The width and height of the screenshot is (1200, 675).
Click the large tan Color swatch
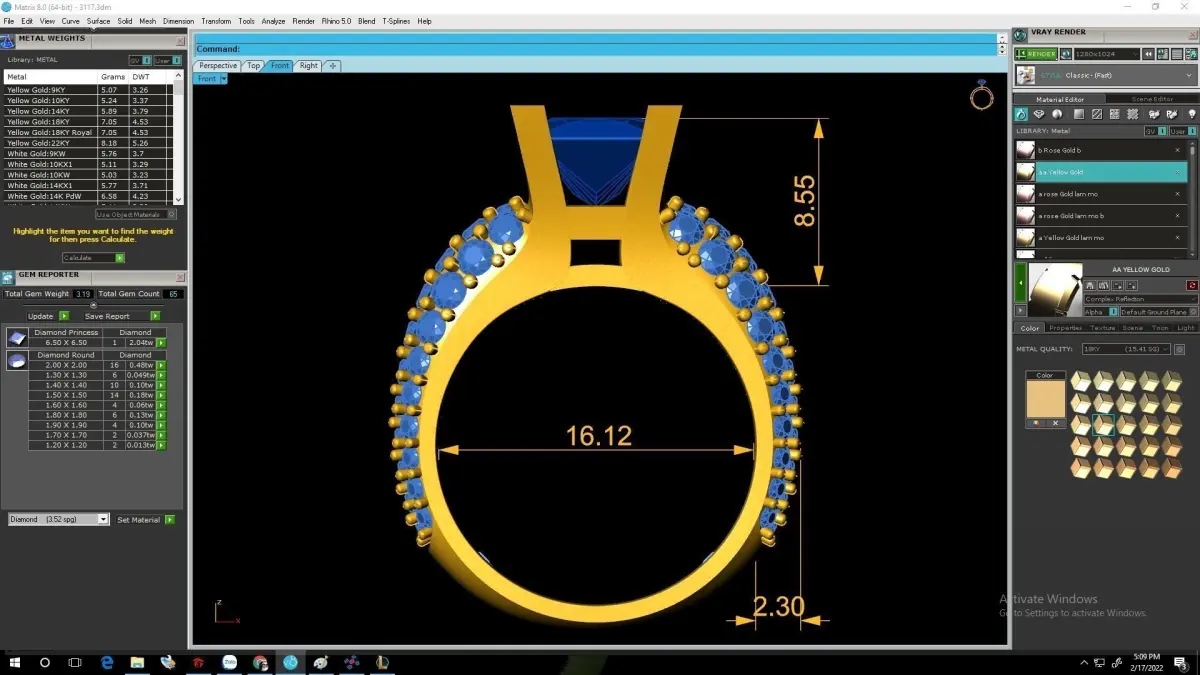[1045, 399]
